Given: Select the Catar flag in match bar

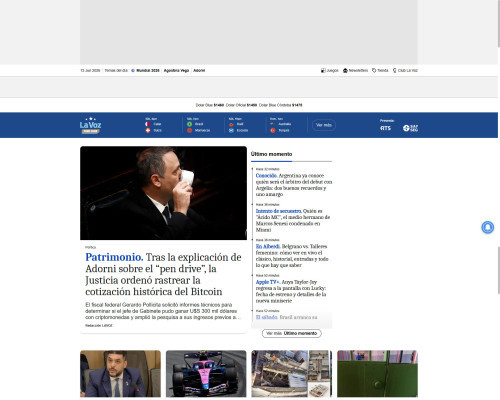Looking at the screenshot, I should 148,124.
